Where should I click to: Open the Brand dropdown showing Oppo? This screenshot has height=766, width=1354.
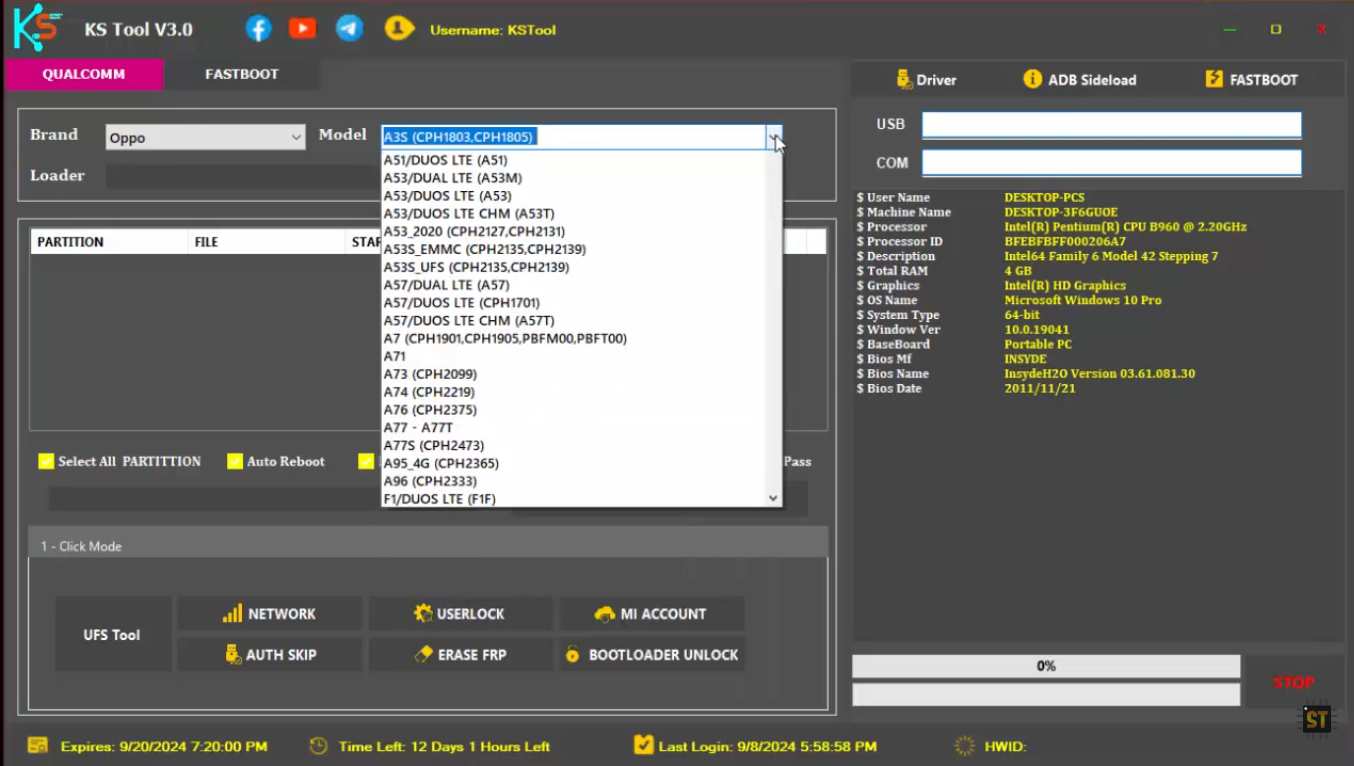[x=205, y=138]
